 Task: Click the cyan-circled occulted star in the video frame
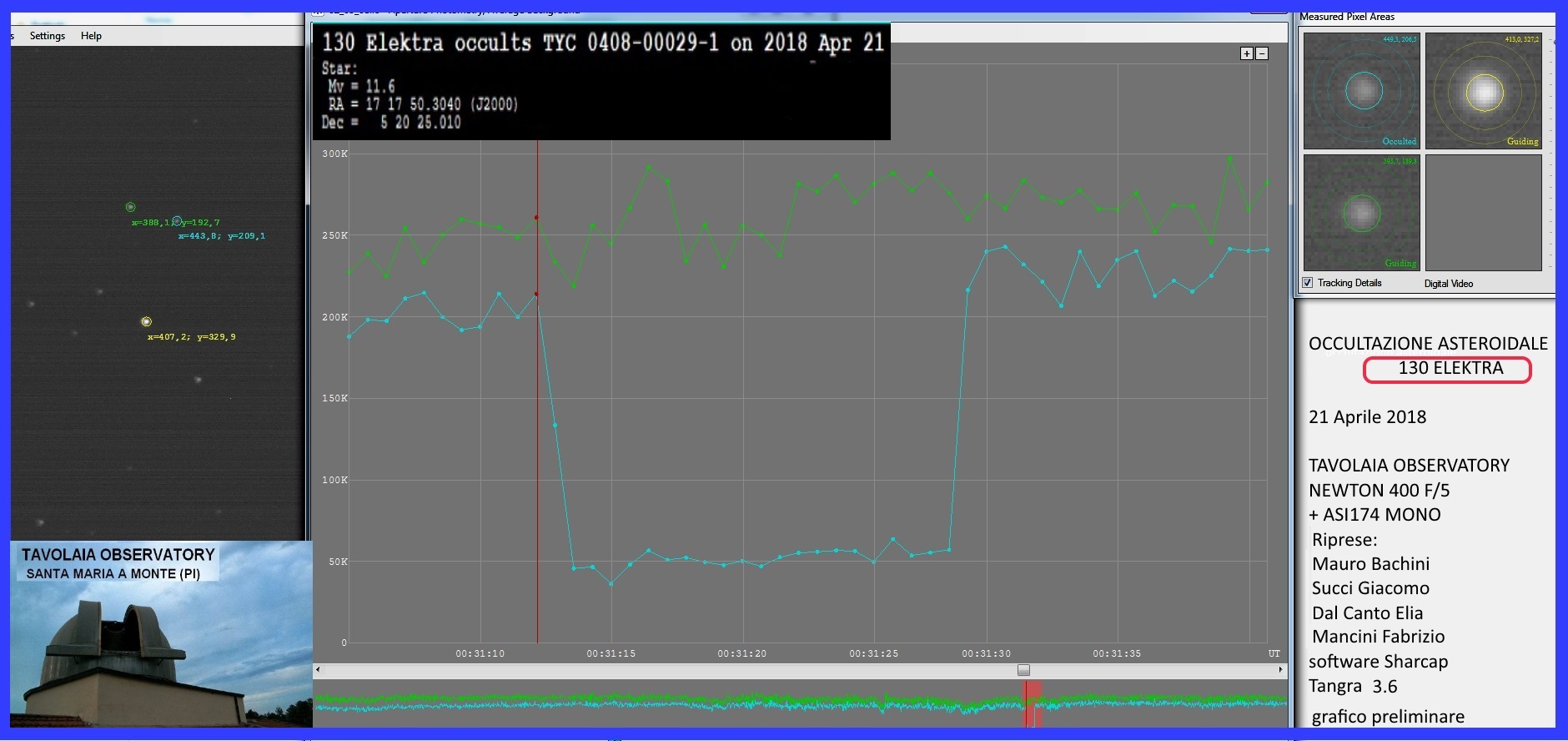[x=176, y=220]
